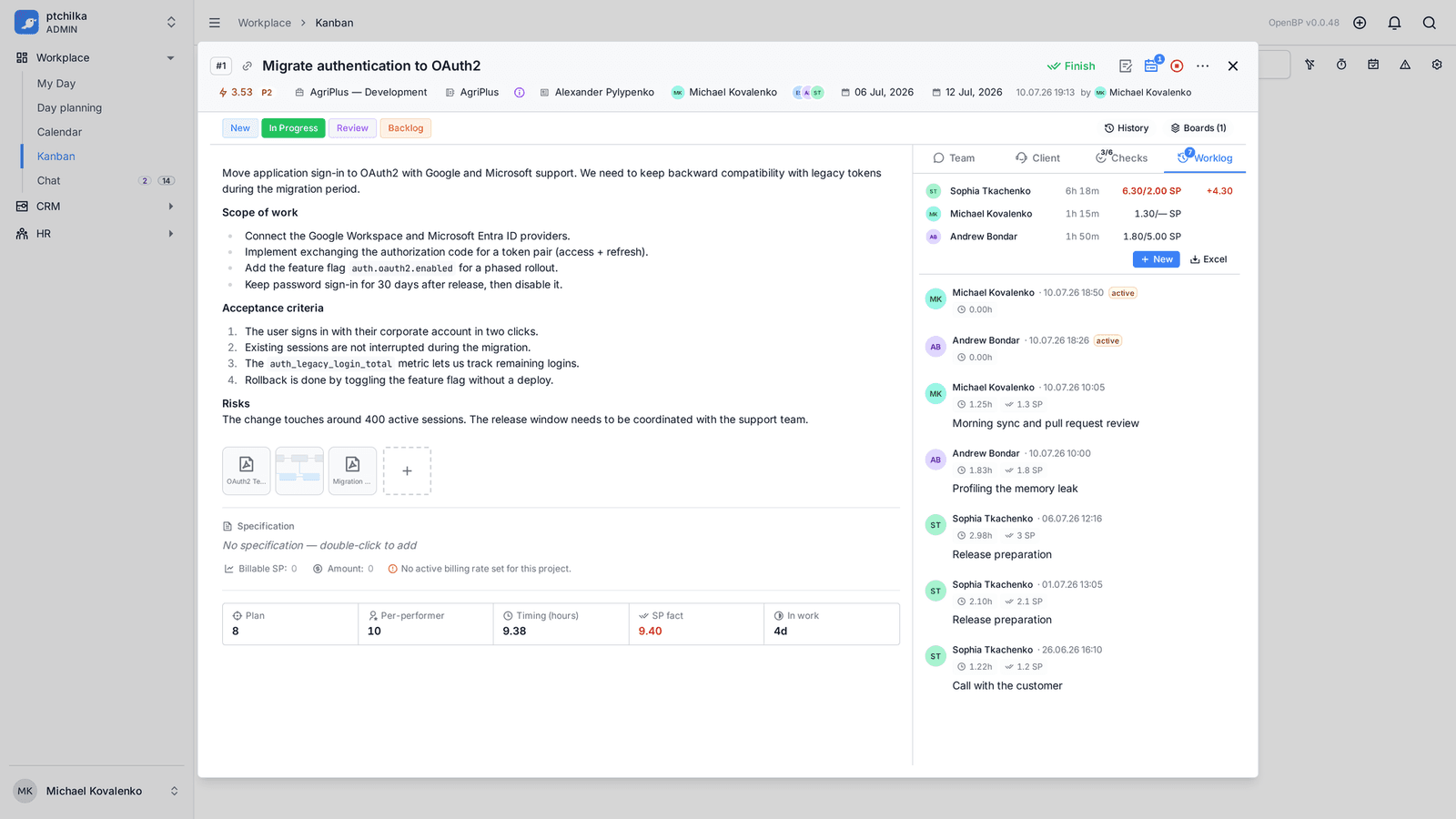Image resolution: width=1456 pixels, height=819 pixels.
Task: Click the Plan value 8 field
Action: (290, 624)
